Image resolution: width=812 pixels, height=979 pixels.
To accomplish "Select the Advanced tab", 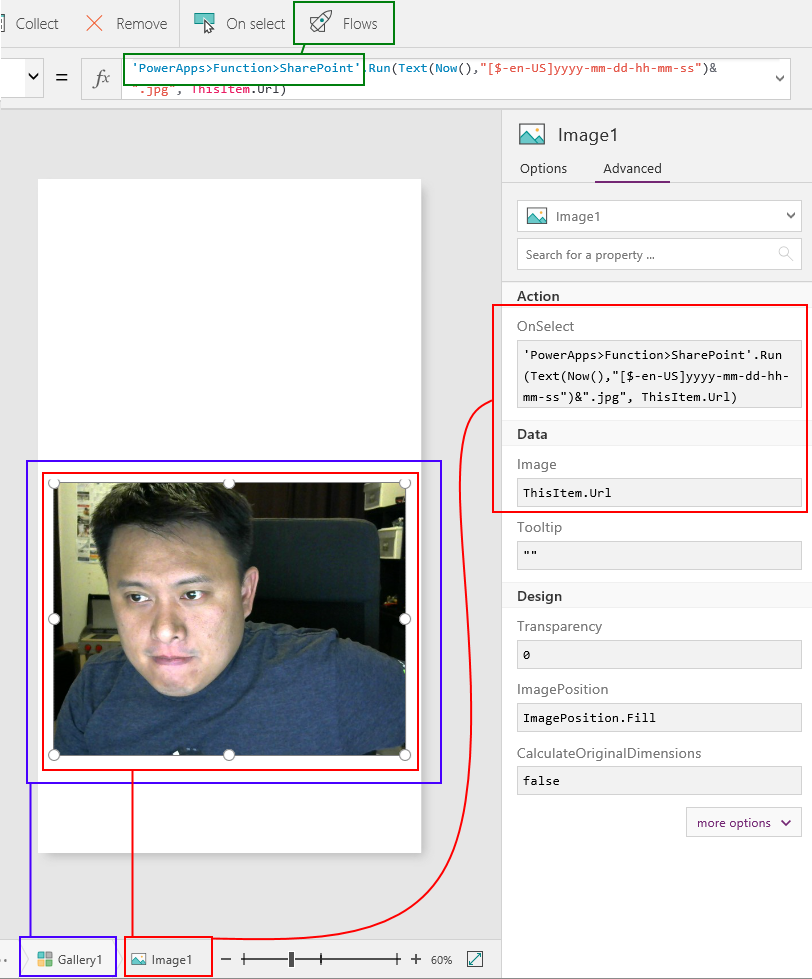I will click(x=632, y=168).
